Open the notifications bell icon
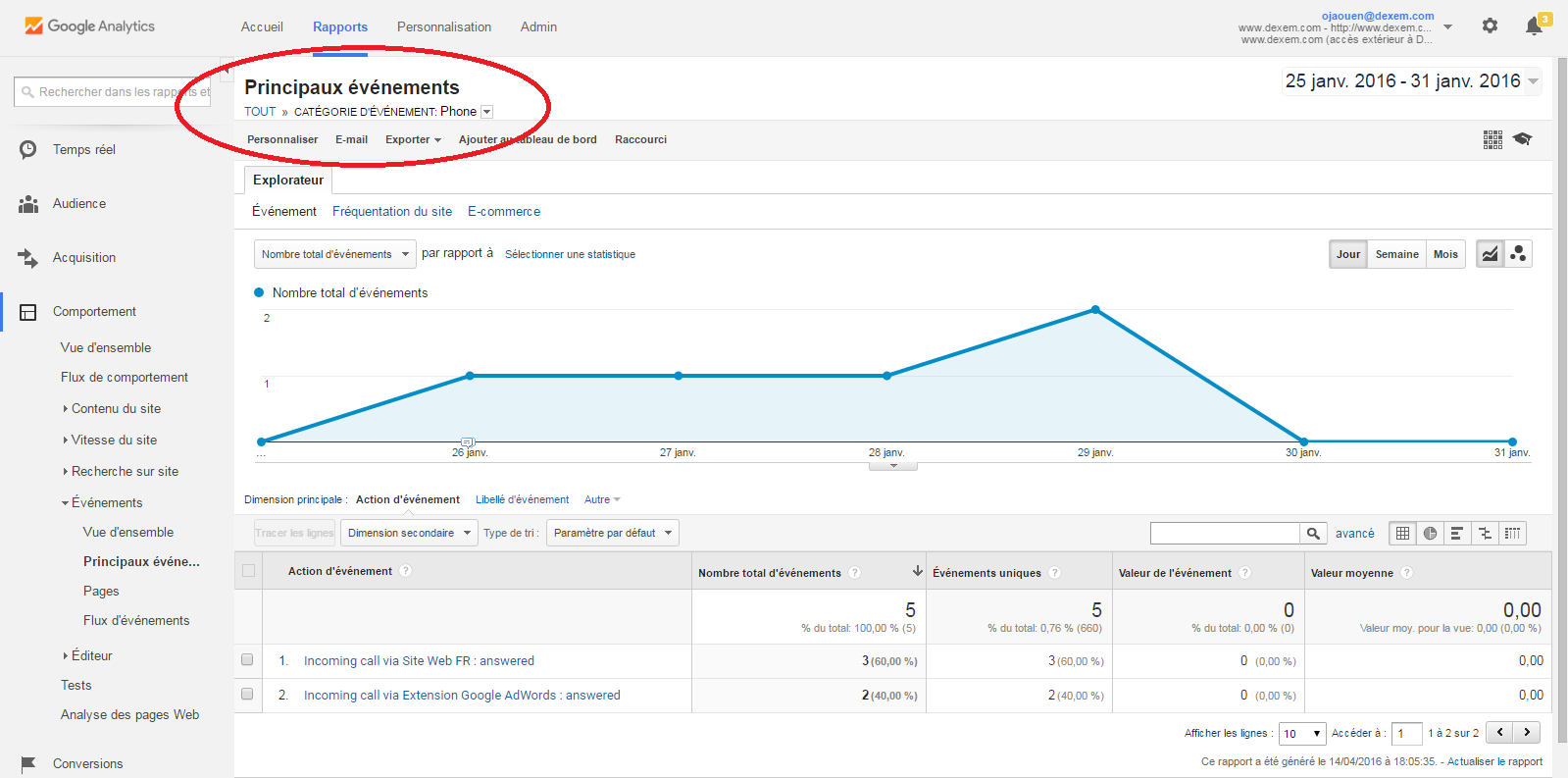This screenshot has width=1568, height=778. tap(1535, 26)
